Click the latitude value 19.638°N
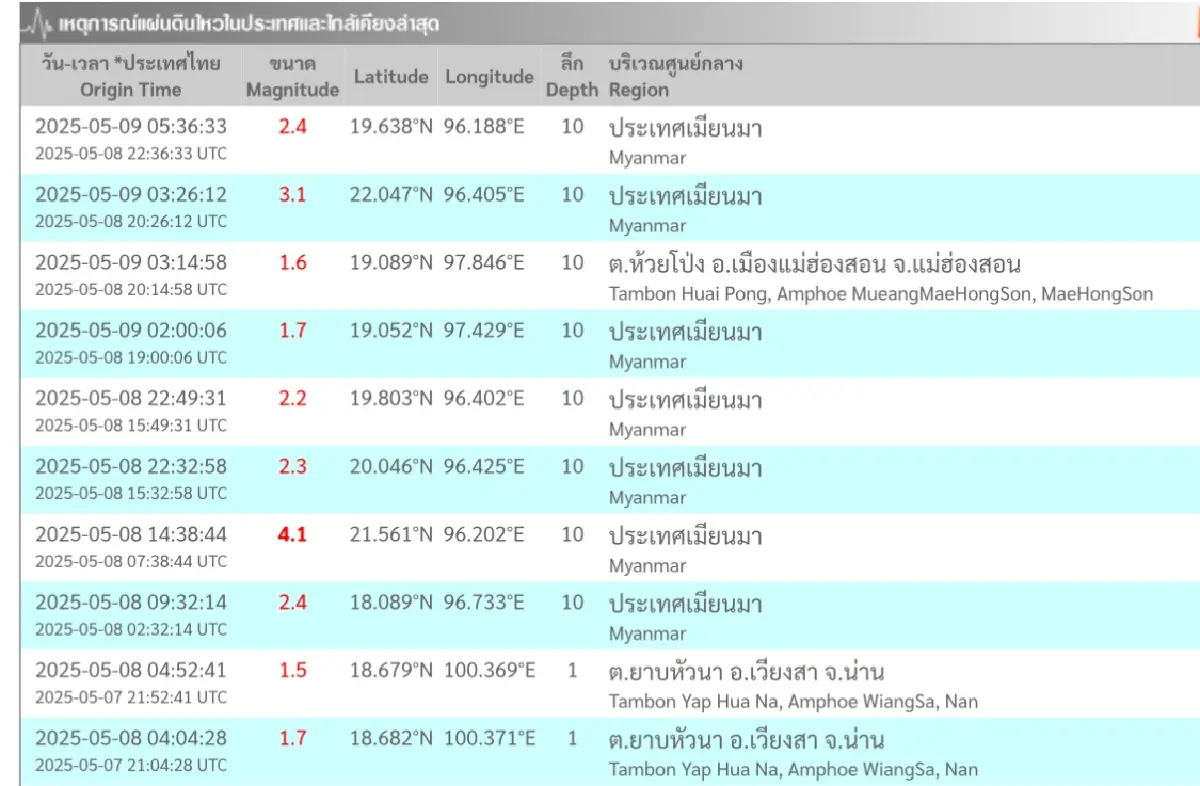The height and width of the screenshot is (786, 1200). (391, 127)
